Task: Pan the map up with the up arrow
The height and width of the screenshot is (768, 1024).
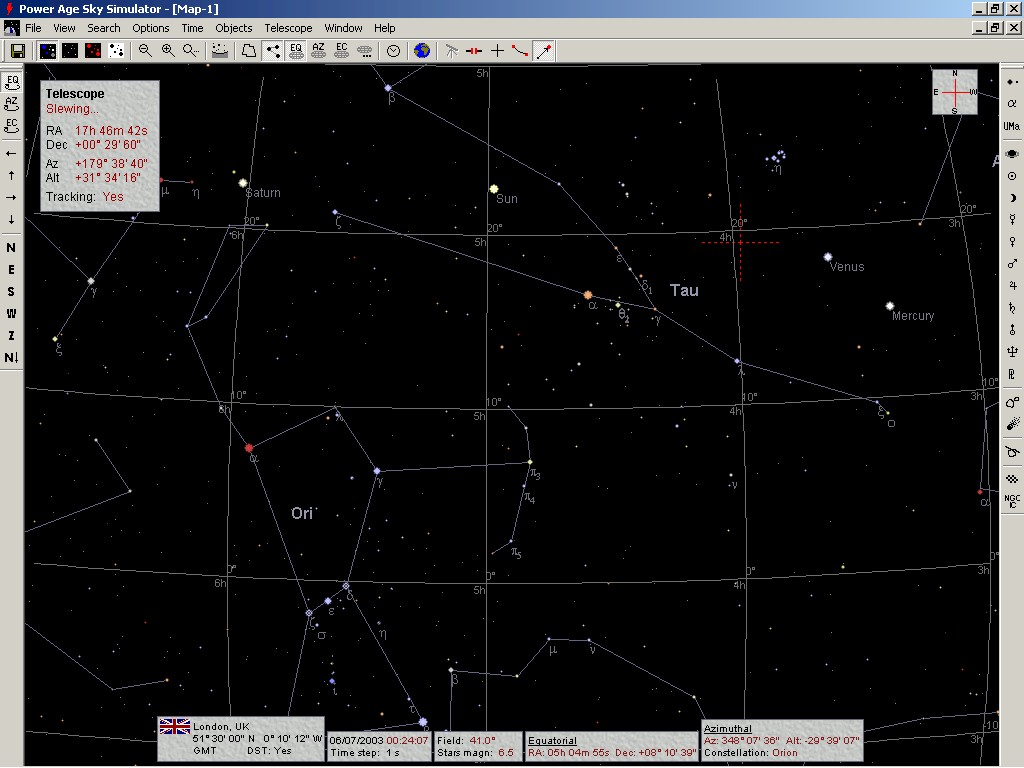Action: point(11,176)
